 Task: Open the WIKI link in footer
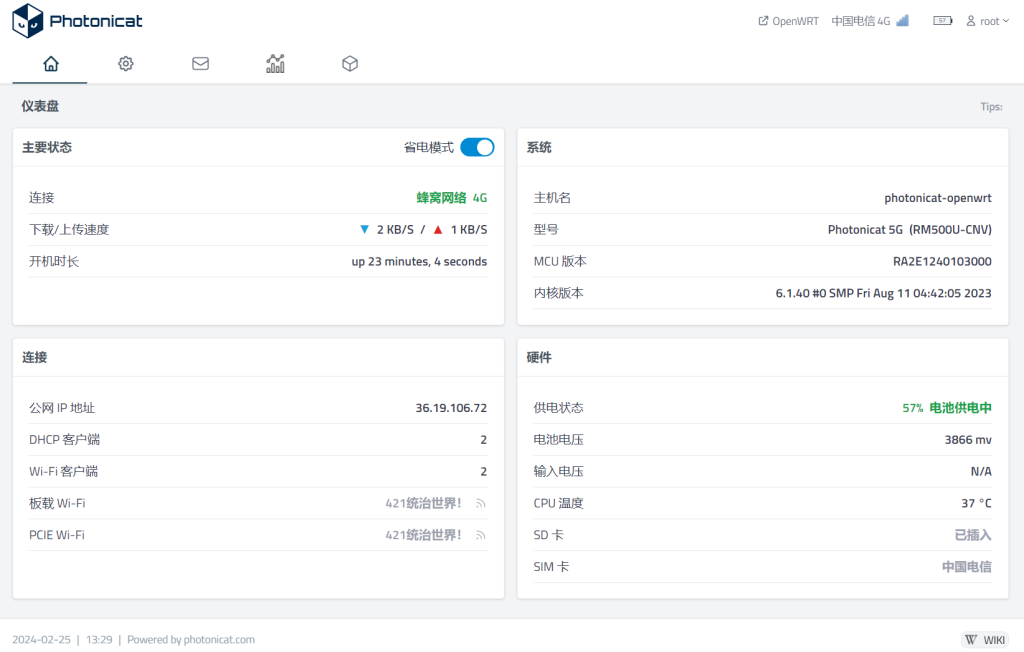point(985,640)
